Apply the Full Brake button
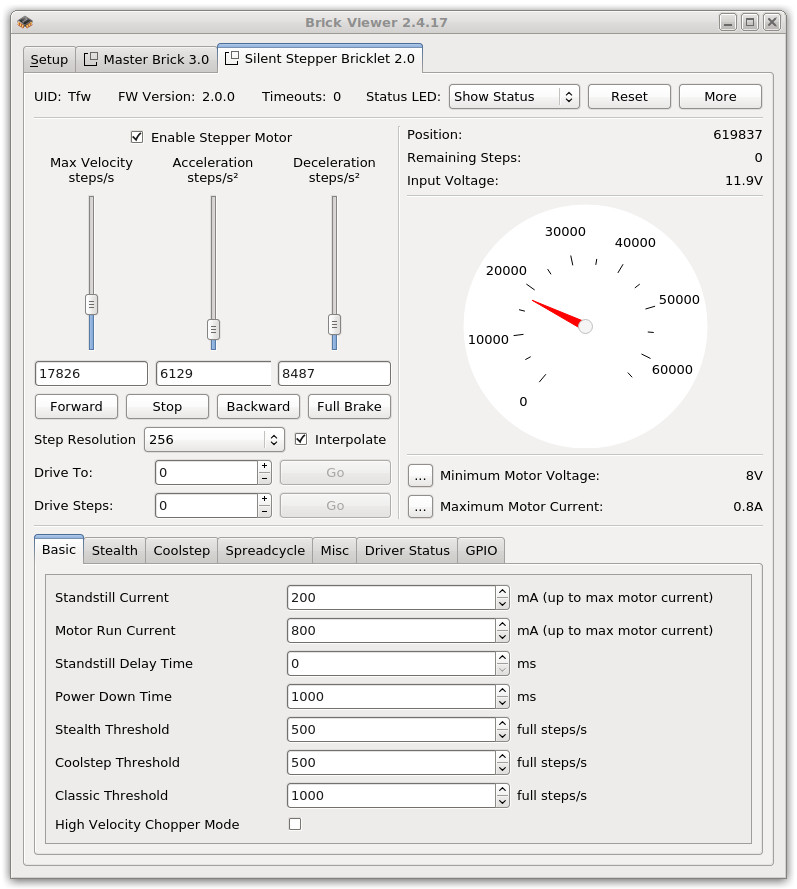797x889 pixels. (349, 407)
